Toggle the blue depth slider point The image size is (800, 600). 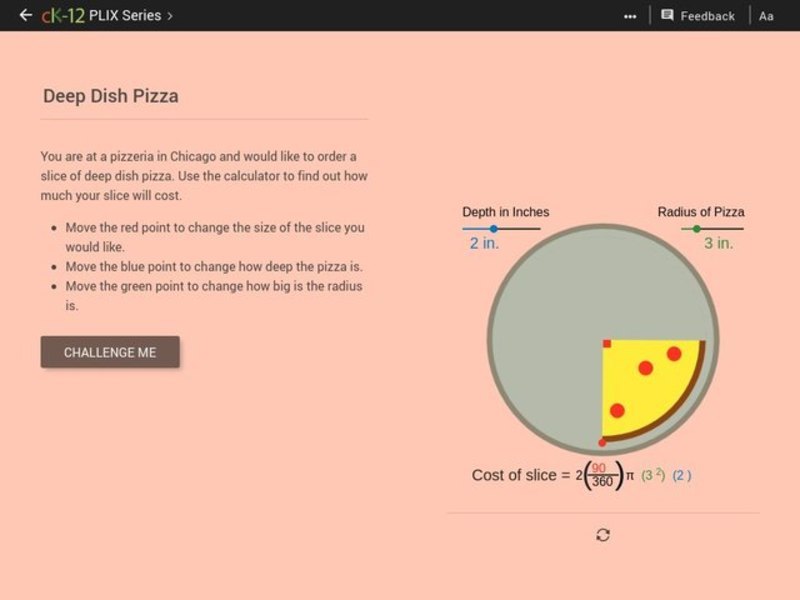pos(492,228)
